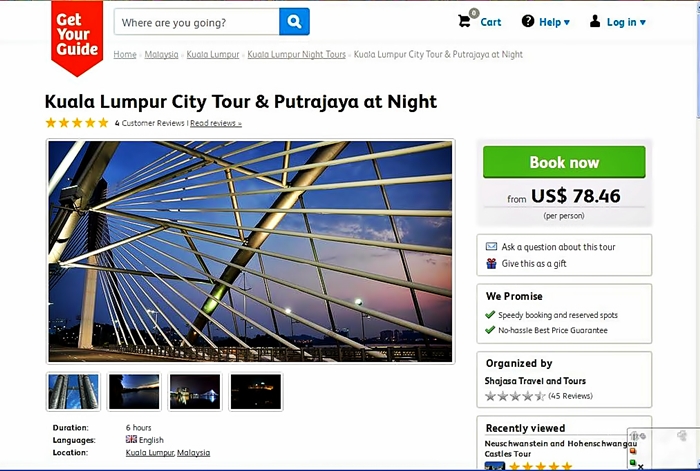Open the Shajasa Travel and Tours organizer link
Image resolution: width=700 pixels, height=471 pixels.
[536, 381]
